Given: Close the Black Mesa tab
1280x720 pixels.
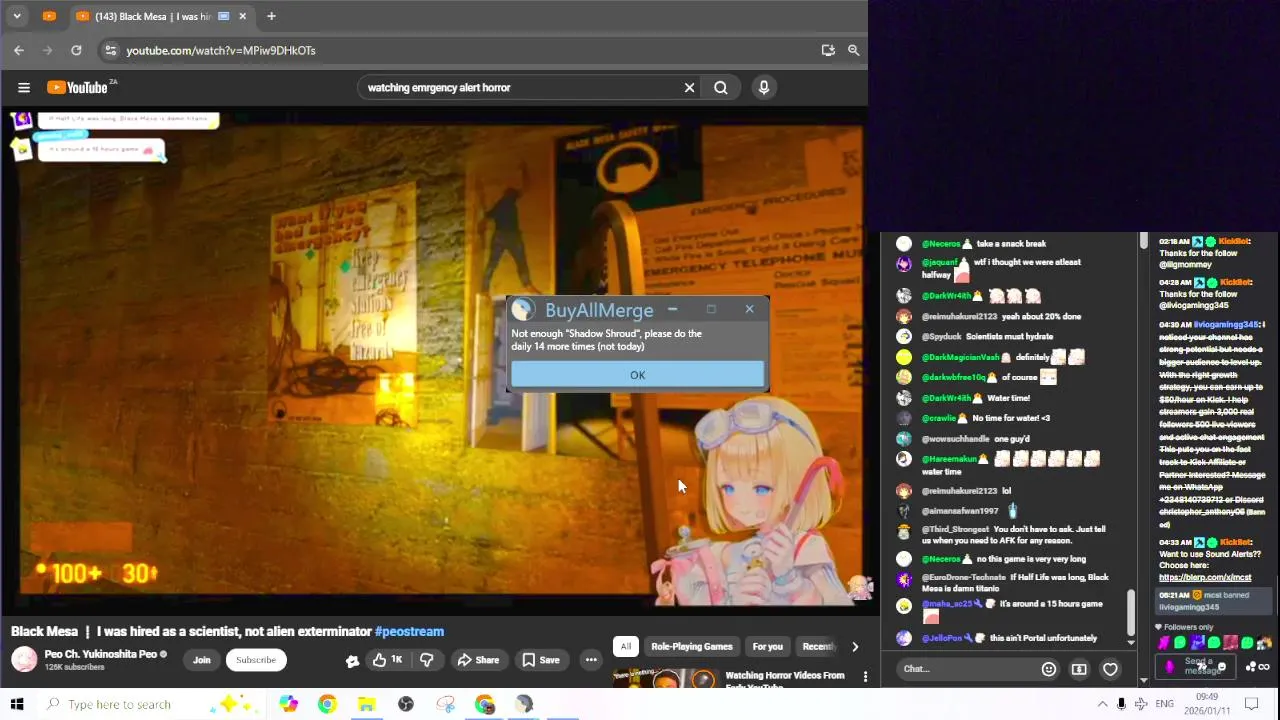Looking at the screenshot, I should coord(242,16).
